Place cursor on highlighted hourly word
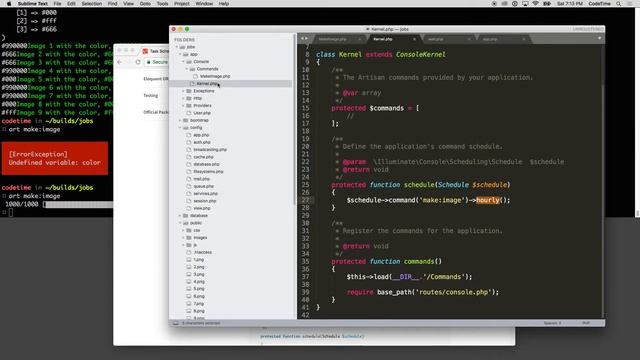 tap(488, 200)
